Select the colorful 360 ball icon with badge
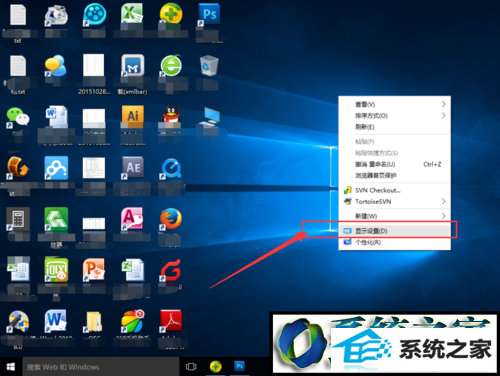The image size is (500, 376). tap(132, 321)
